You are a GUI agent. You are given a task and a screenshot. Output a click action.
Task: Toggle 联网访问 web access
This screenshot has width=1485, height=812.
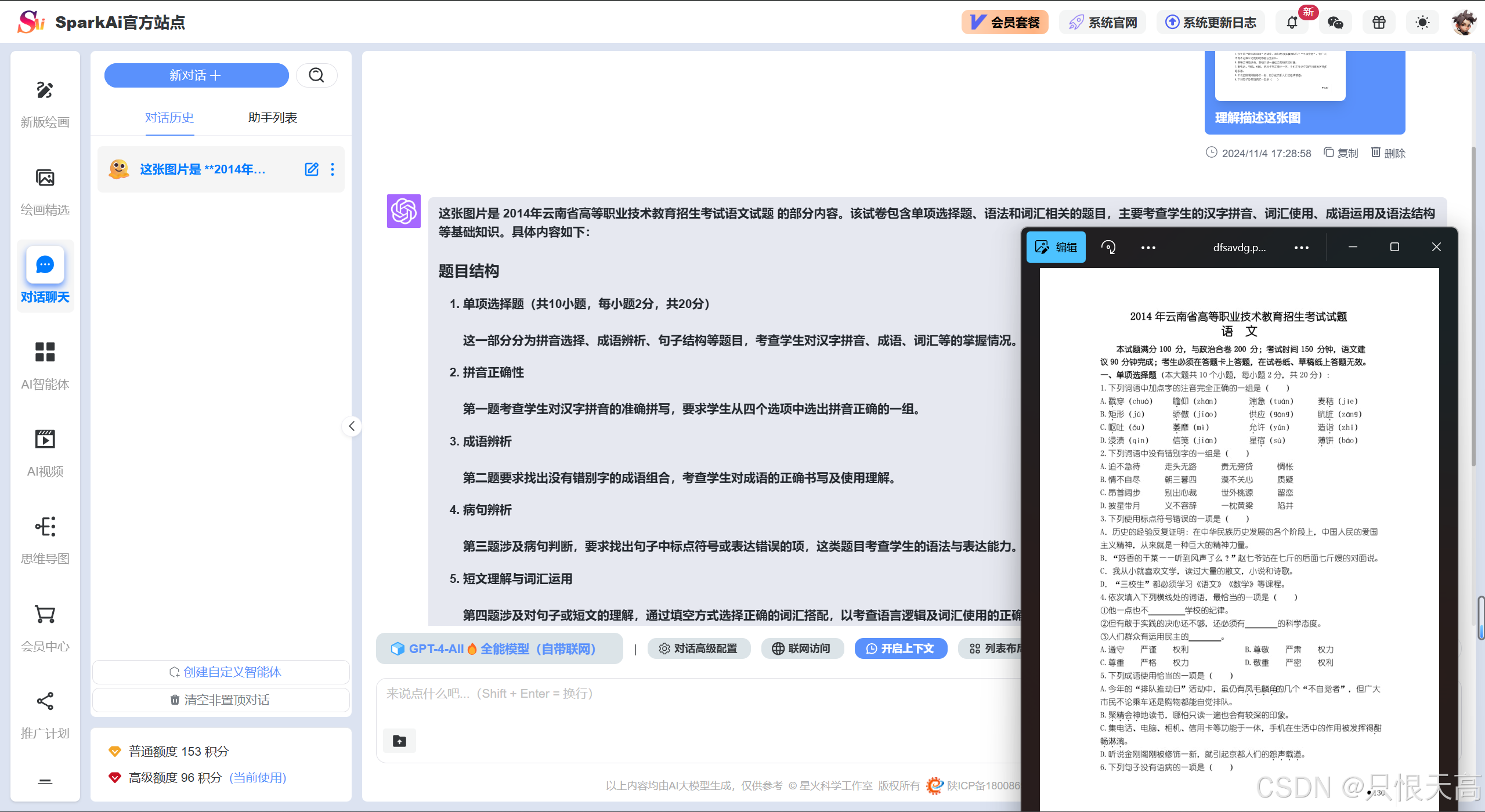(x=801, y=648)
